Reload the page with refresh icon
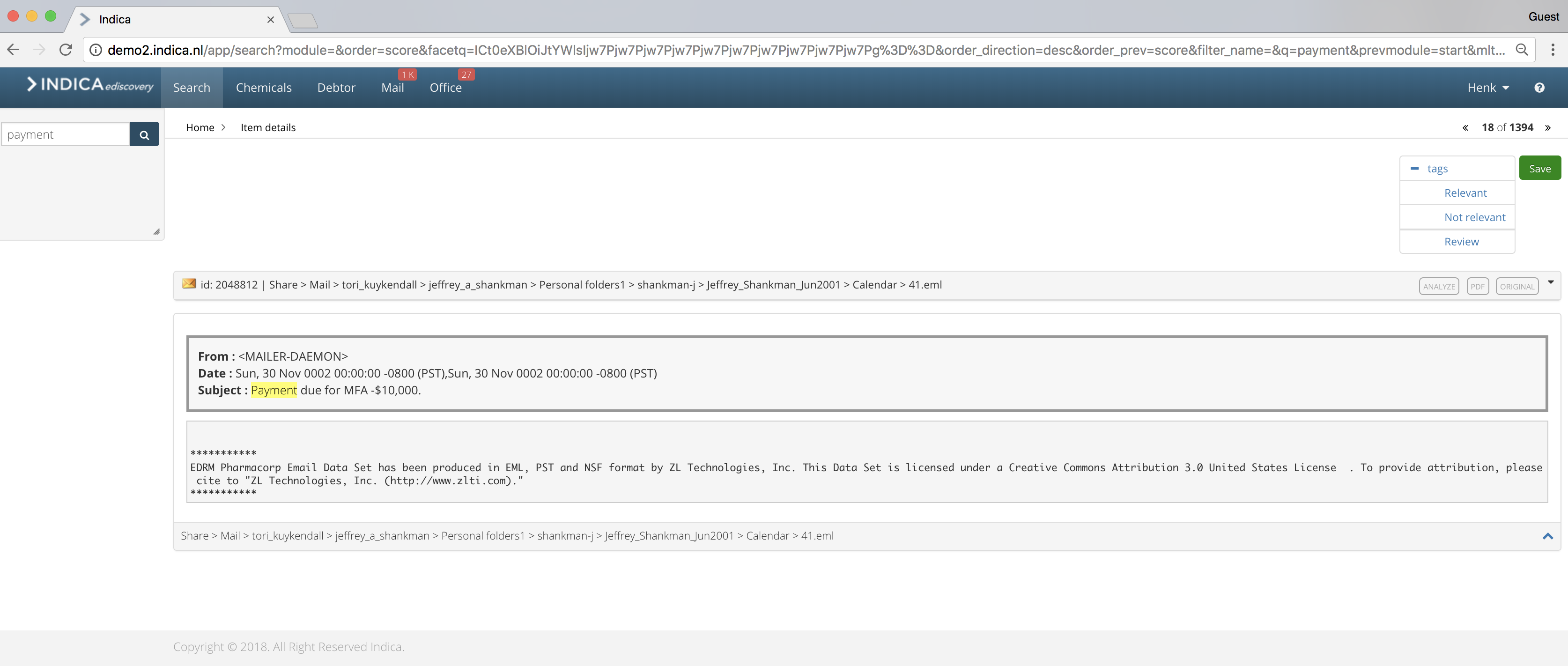Viewport: 1568px width, 666px height. (x=66, y=50)
